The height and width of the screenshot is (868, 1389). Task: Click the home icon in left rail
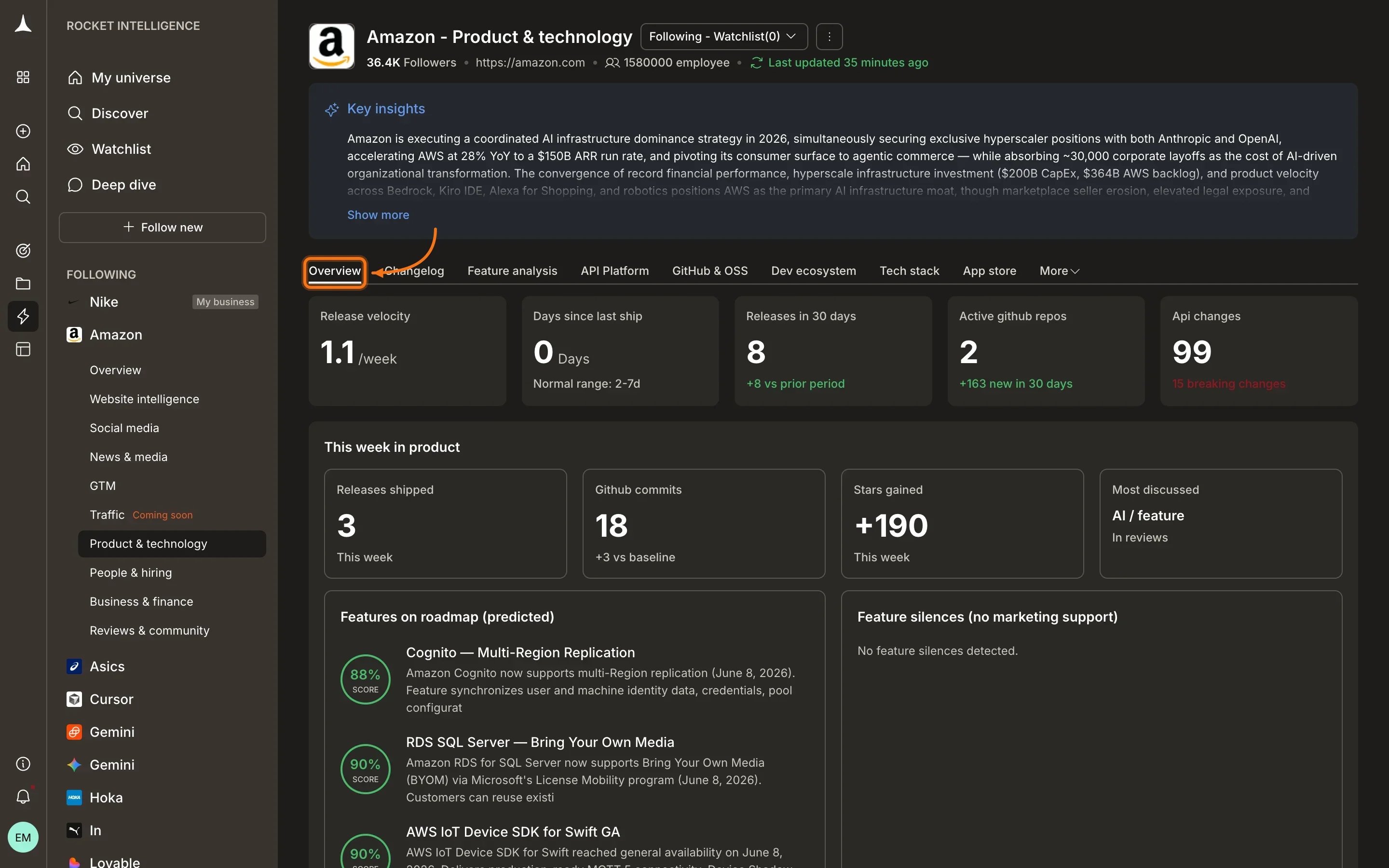click(x=23, y=164)
